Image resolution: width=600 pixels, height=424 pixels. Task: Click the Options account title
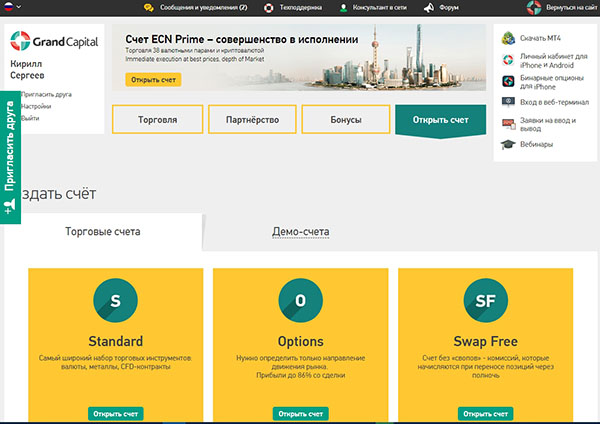tap(300, 341)
